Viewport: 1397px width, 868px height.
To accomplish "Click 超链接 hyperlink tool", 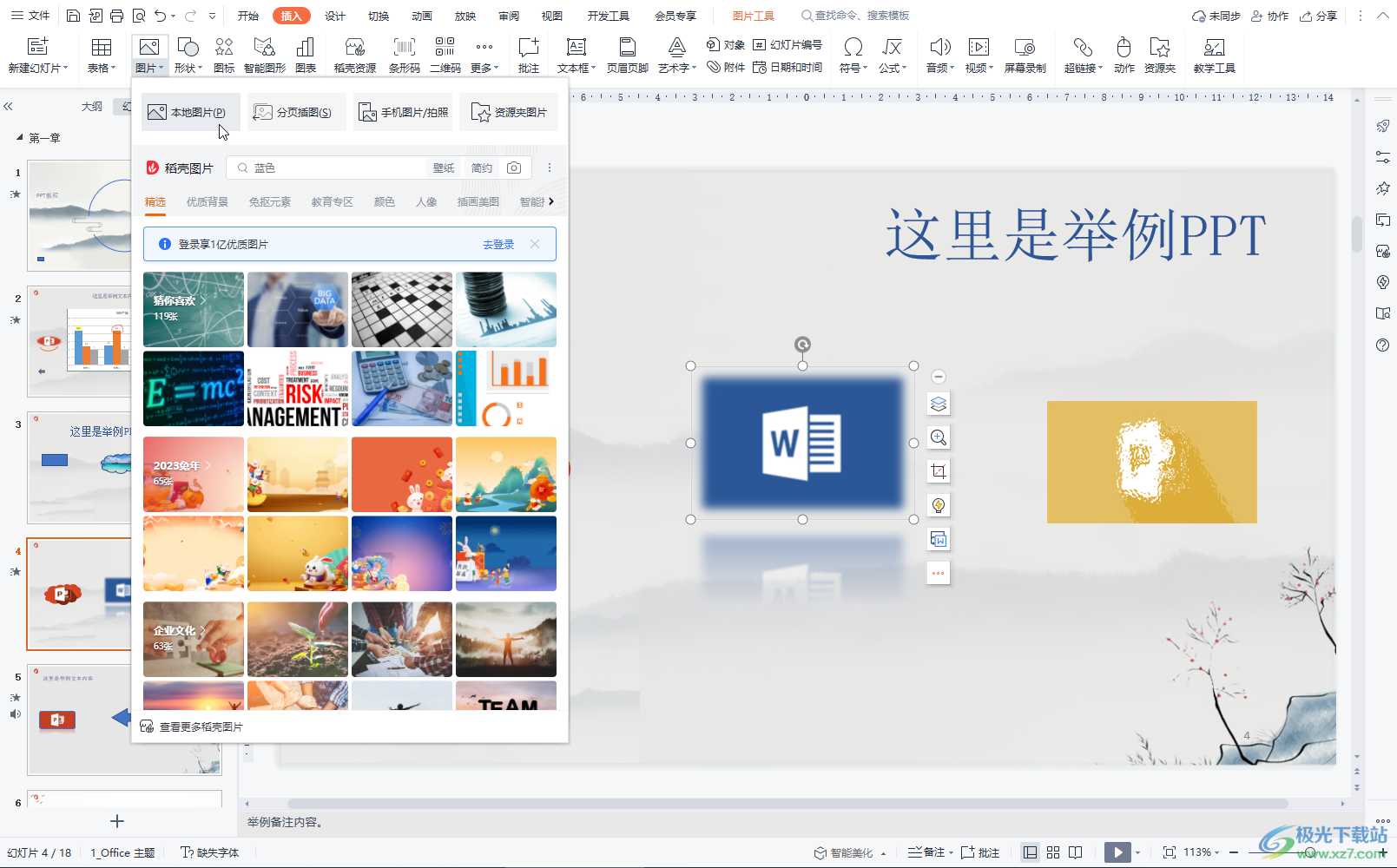I will click(1084, 55).
